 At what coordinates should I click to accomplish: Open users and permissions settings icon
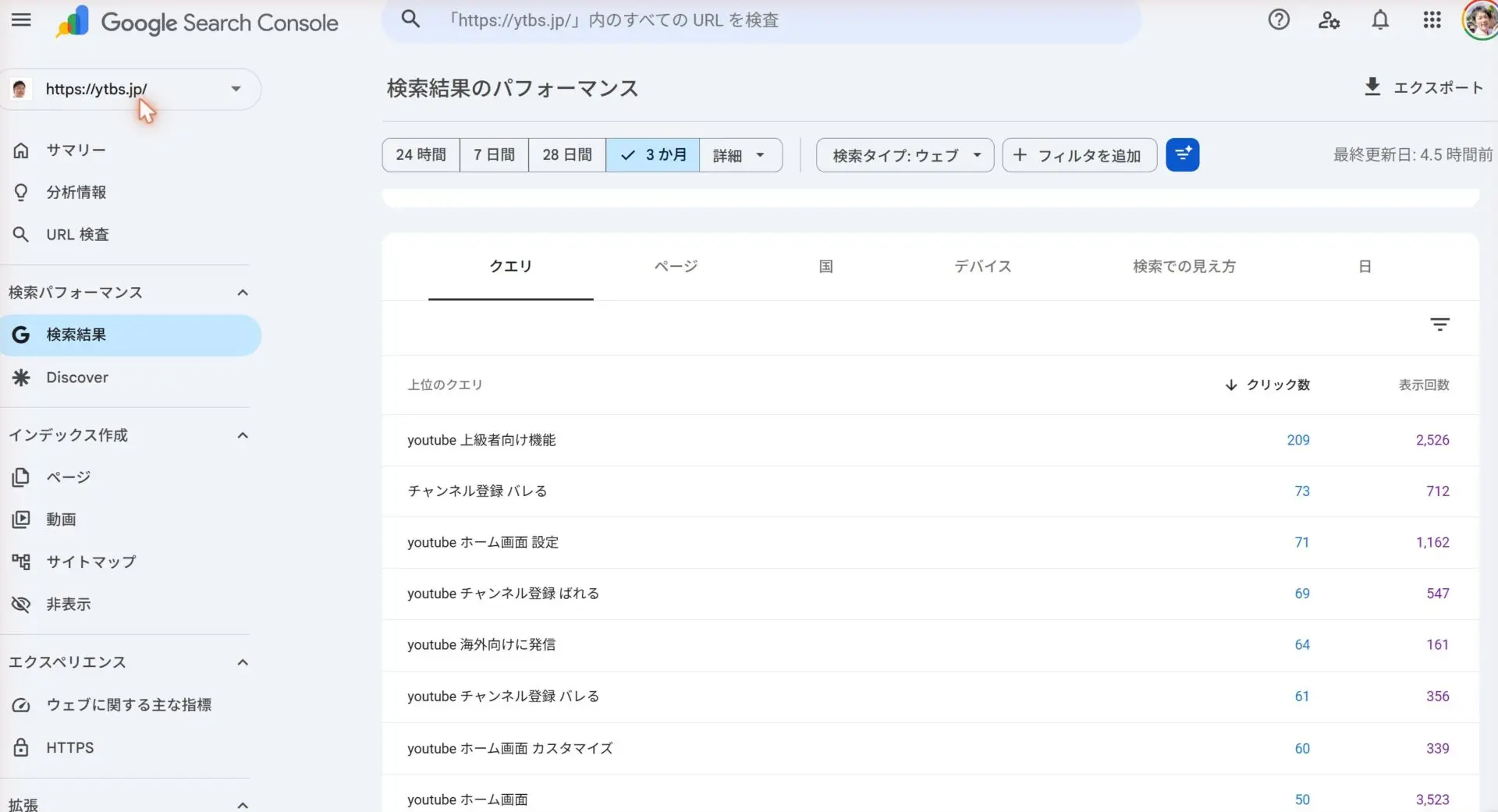coord(1329,20)
